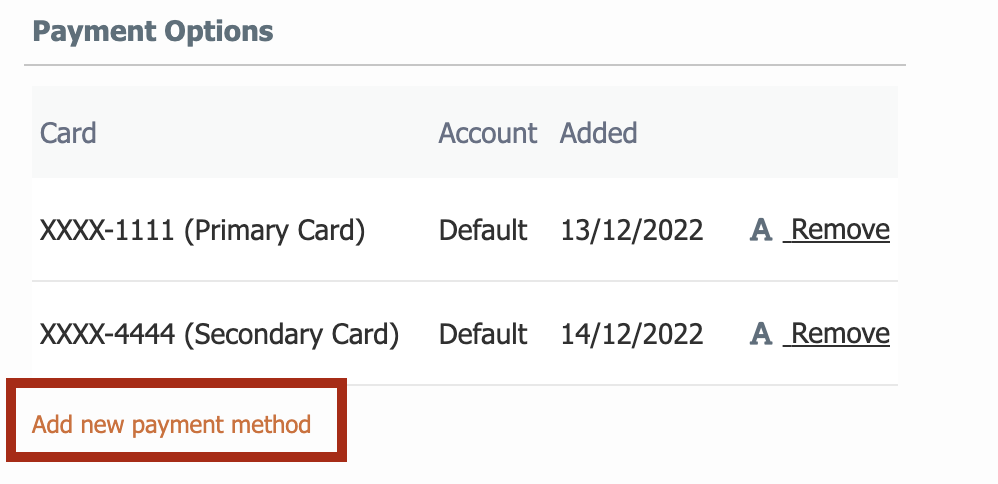Click the (Primary Card) label
The height and width of the screenshot is (484, 998).
point(274,231)
